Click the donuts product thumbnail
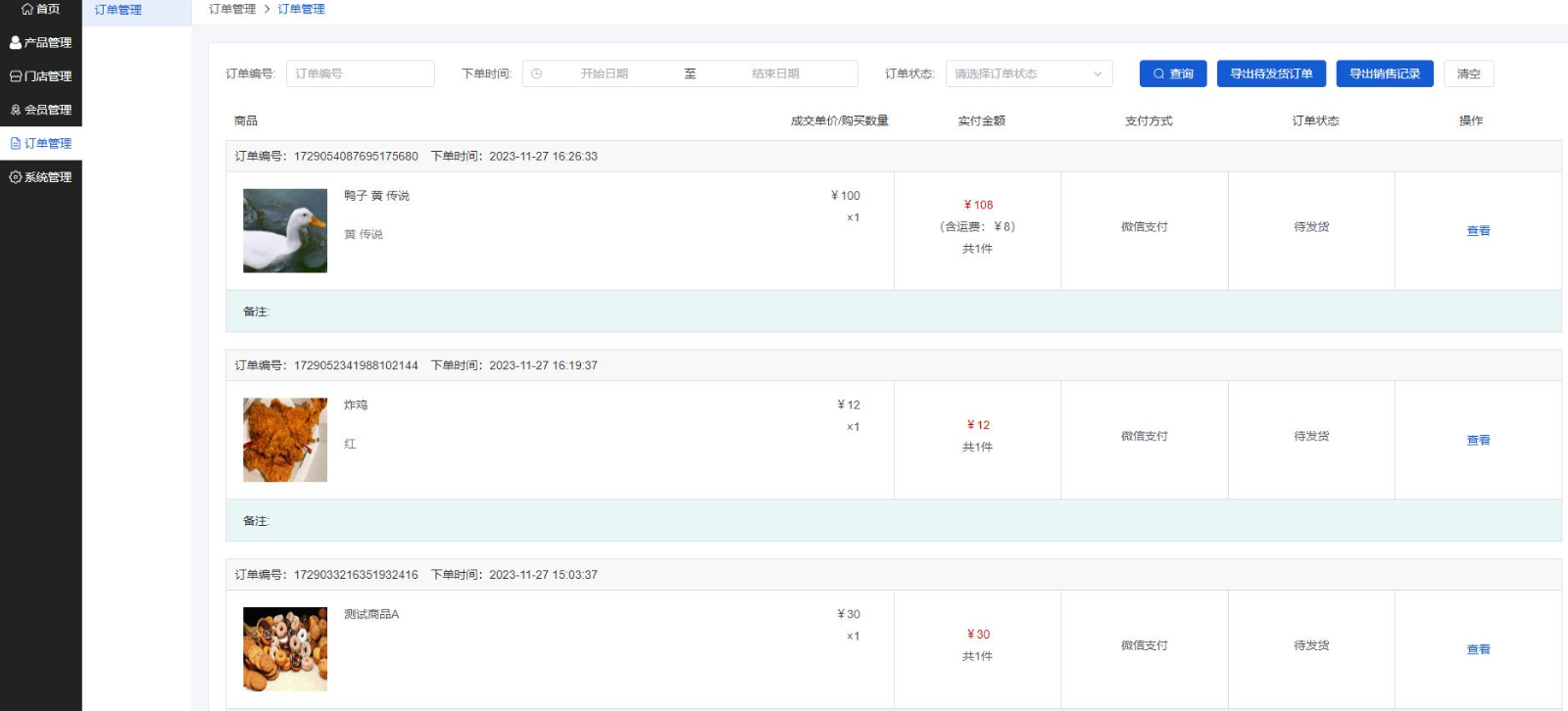The width and height of the screenshot is (1568, 711). (285, 649)
